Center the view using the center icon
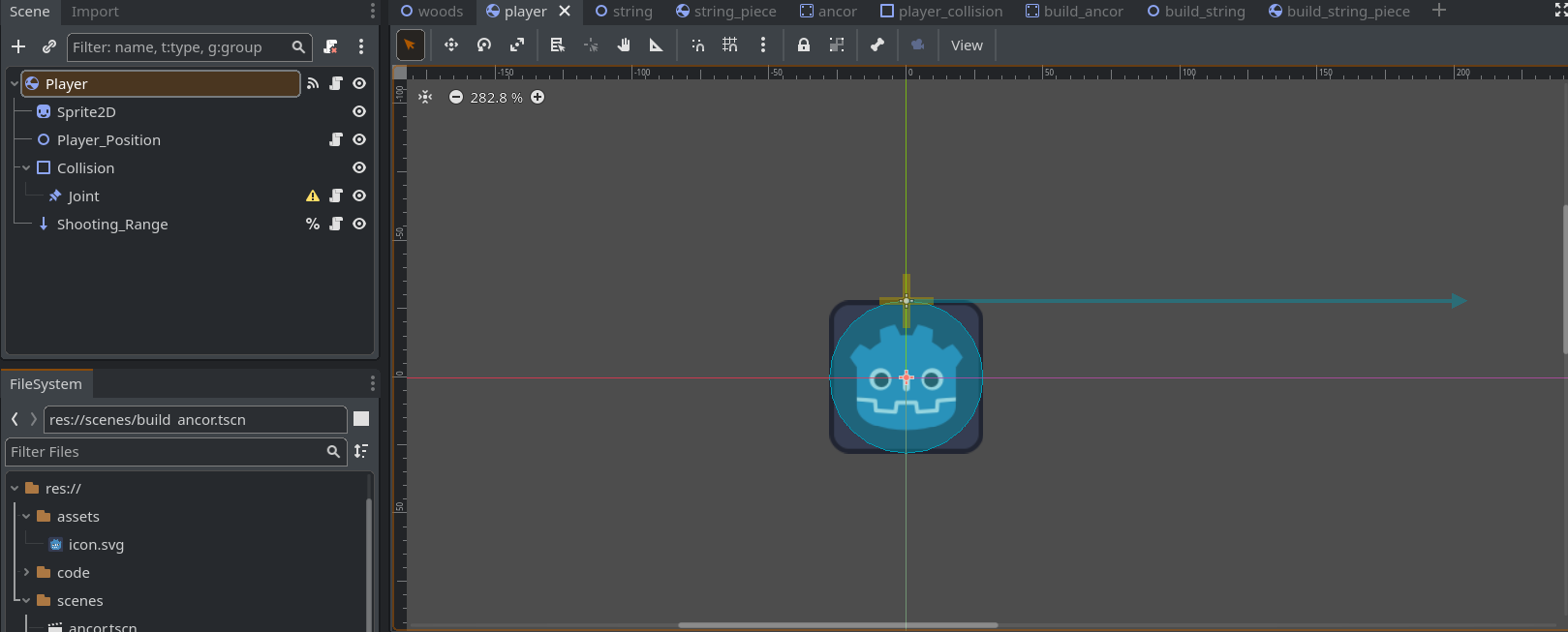1568x632 pixels. 425,97
